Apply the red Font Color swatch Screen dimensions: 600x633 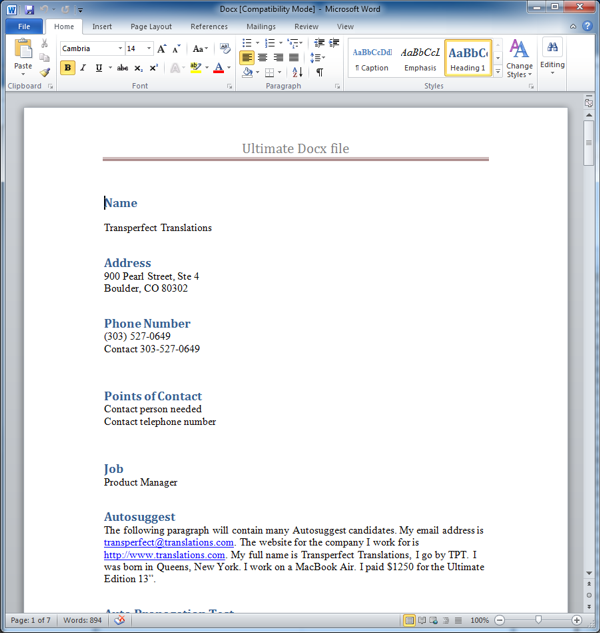pos(218,68)
